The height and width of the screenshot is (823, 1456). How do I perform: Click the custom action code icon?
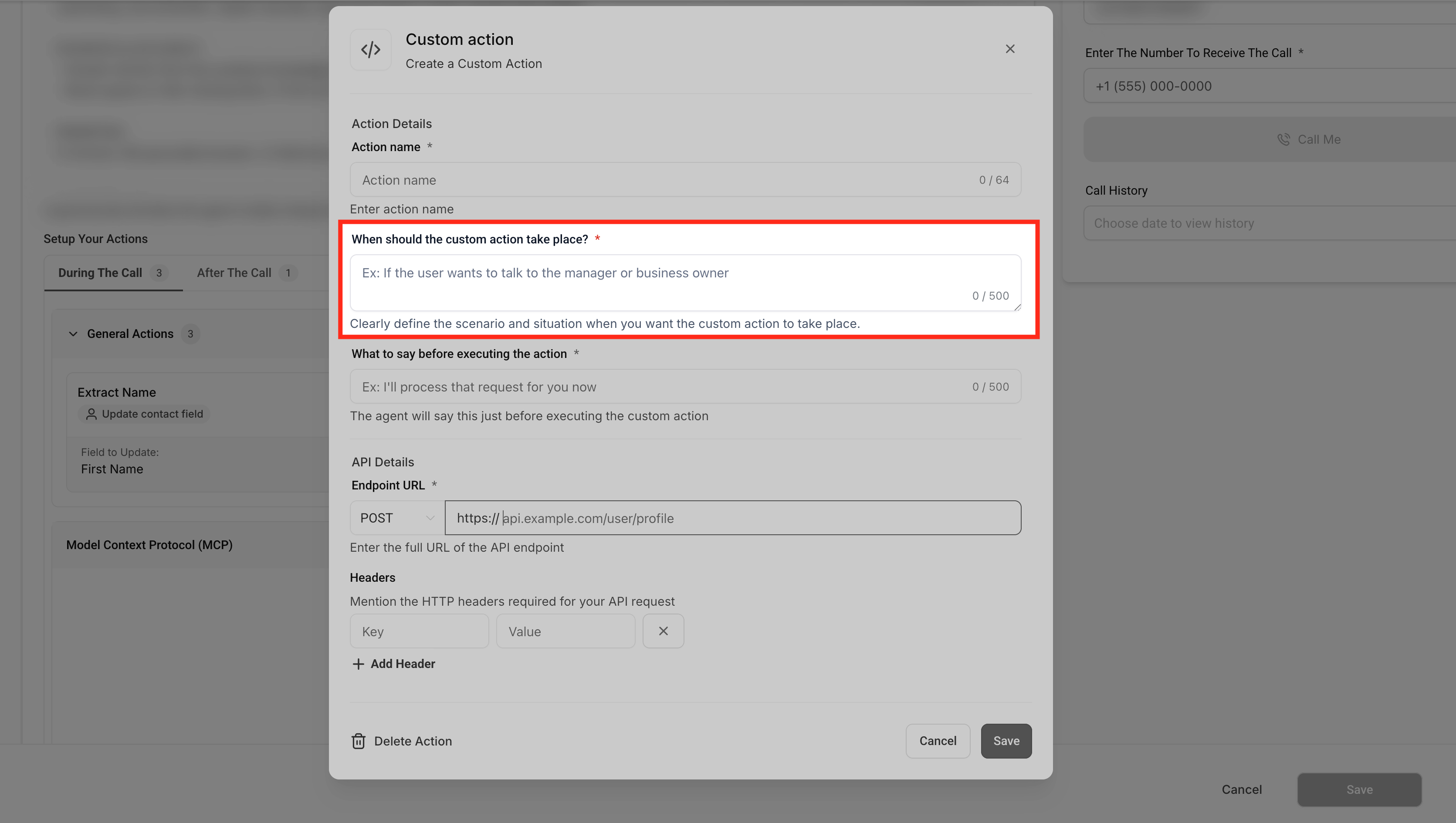pyautogui.click(x=370, y=50)
